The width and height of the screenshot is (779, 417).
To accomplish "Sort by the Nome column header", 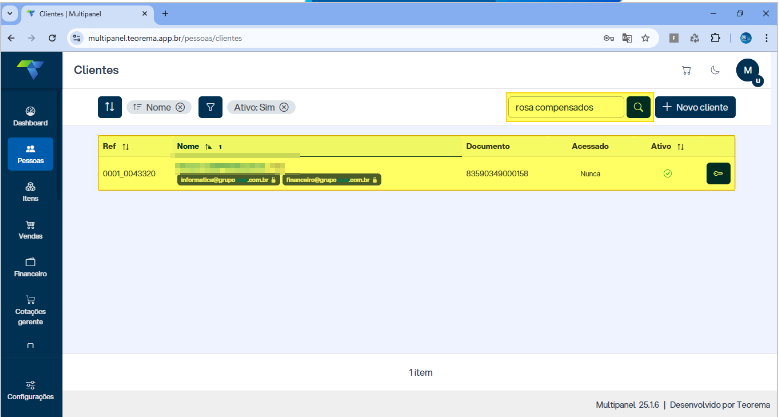I will coord(199,146).
